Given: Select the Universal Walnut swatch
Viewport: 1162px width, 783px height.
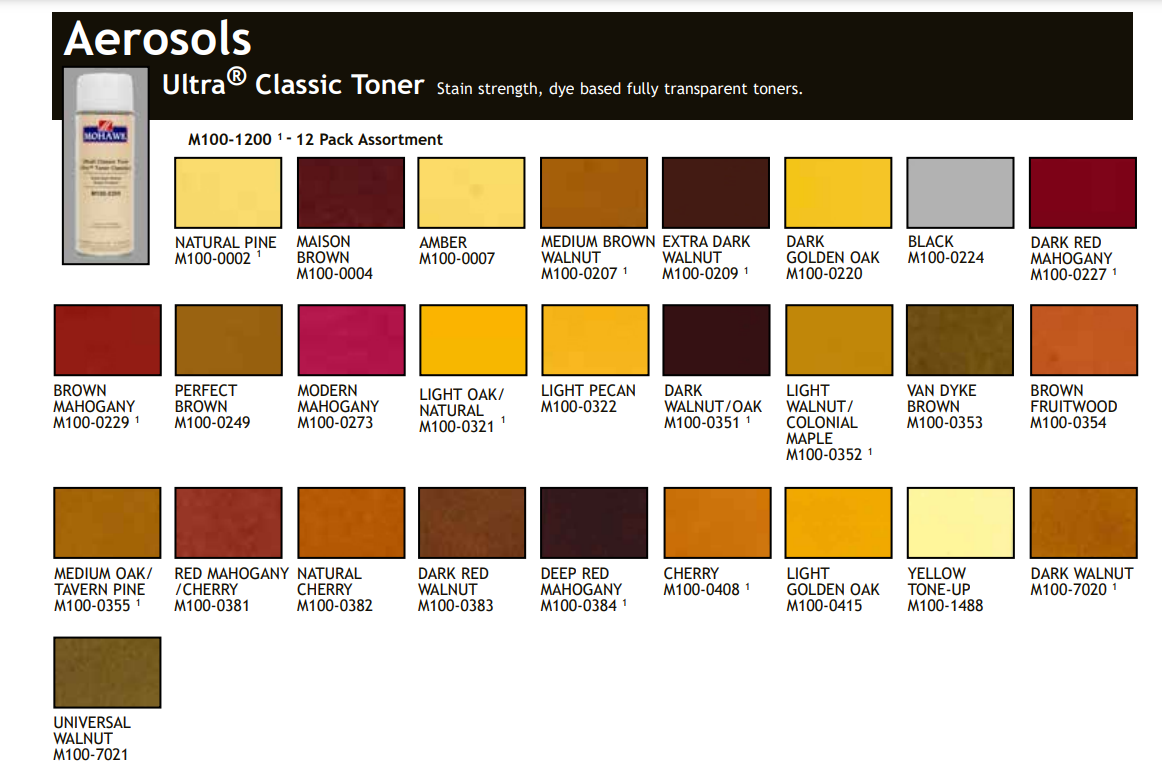Looking at the screenshot, I should point(106,672).
